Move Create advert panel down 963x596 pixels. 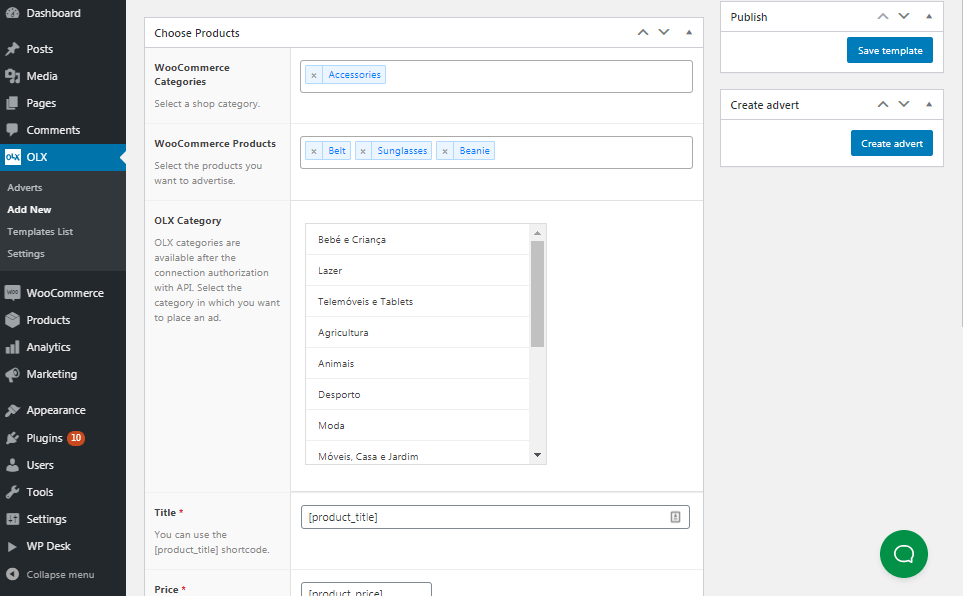point(904,104)
